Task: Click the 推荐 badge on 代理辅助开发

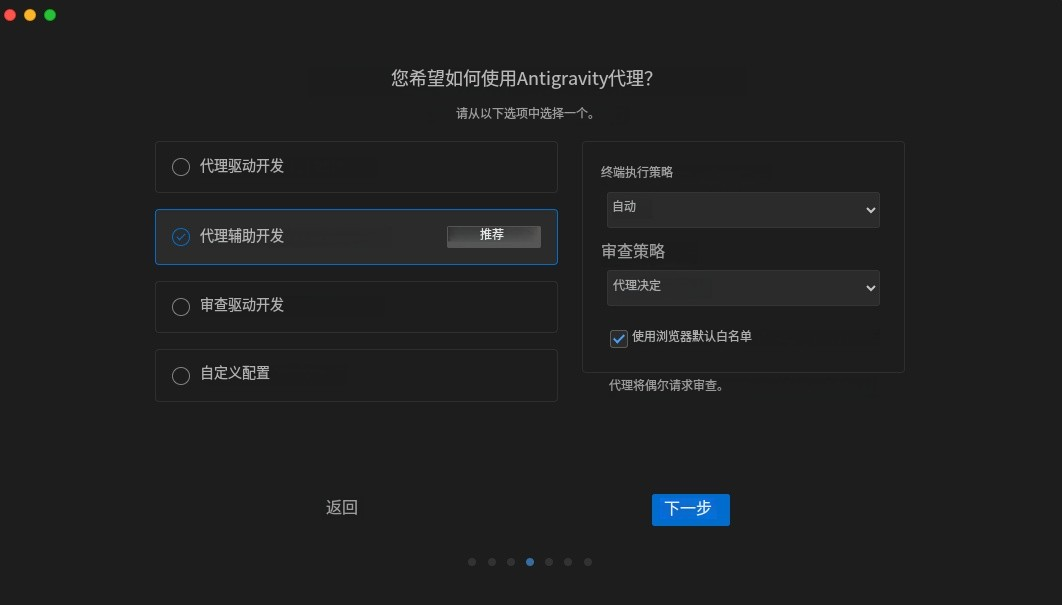Action: 493,235
